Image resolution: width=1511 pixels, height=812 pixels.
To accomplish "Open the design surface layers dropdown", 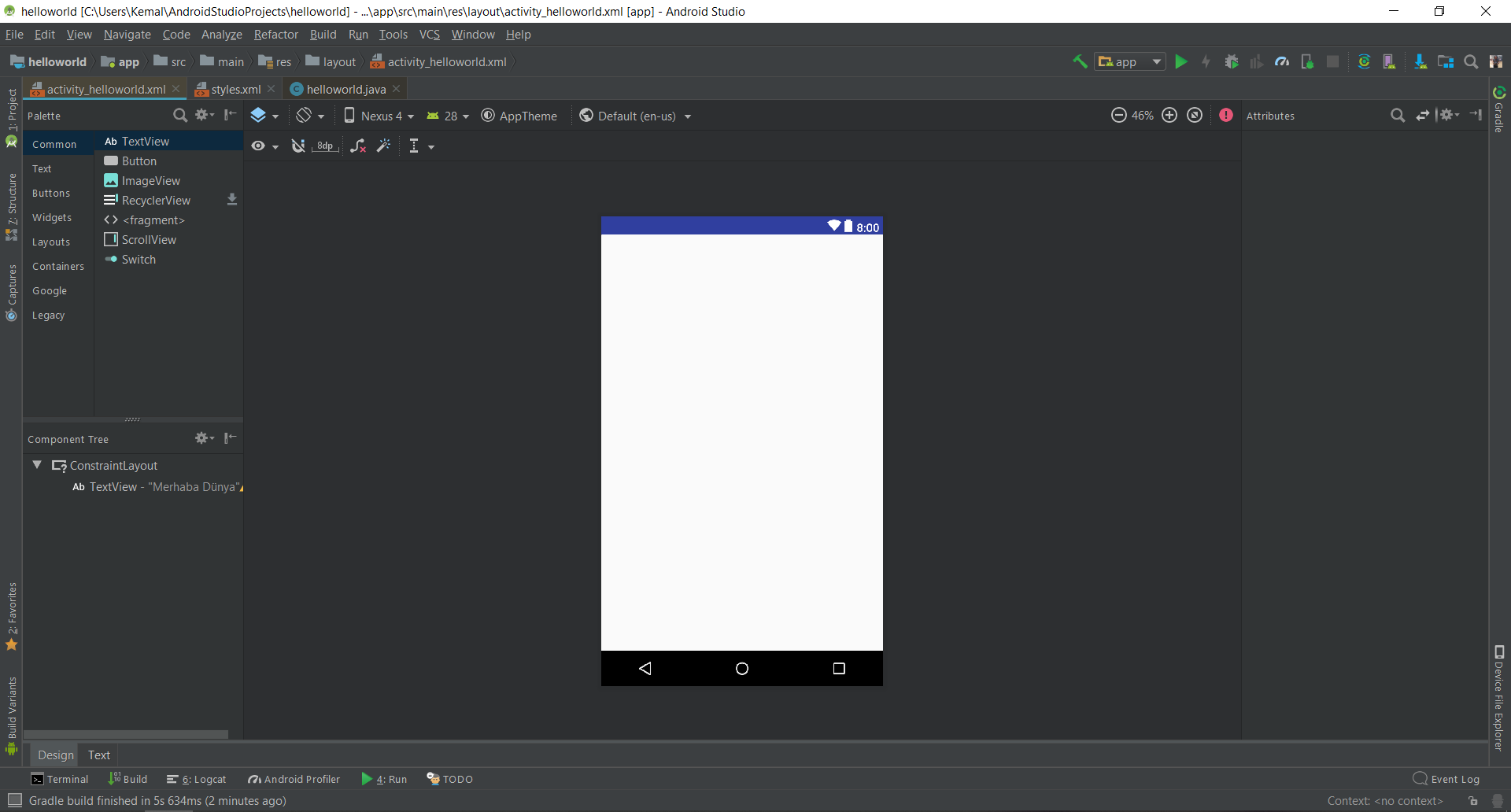I will tap(264, 116).
